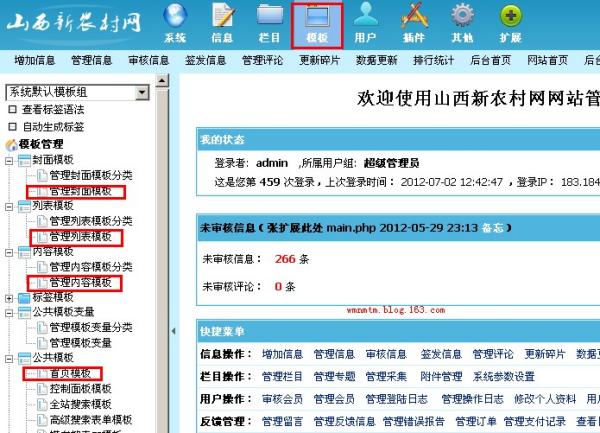This screenshot has height=433, width=600.
Task: Select 管理列表模板 tree item
Action: coord(81,237)
